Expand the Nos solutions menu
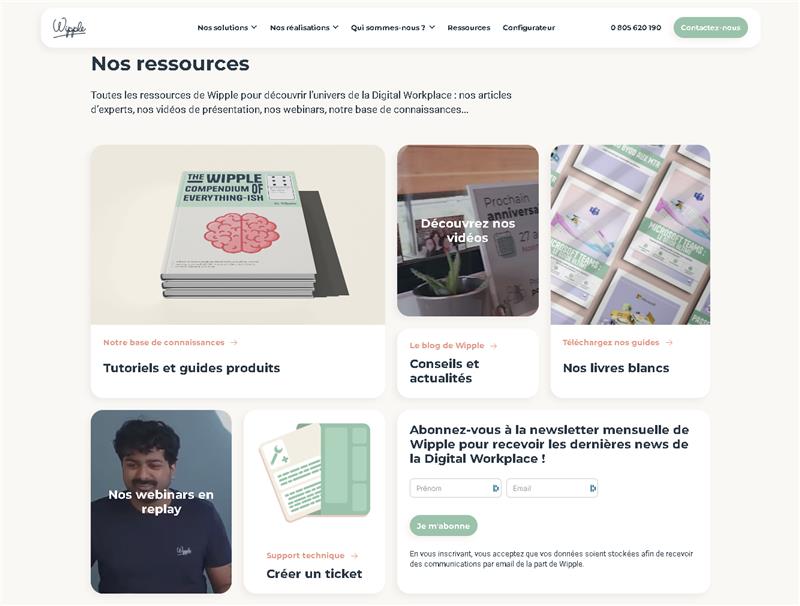The image size is (800, 606). pyautogui.click(x=227, y=28)
